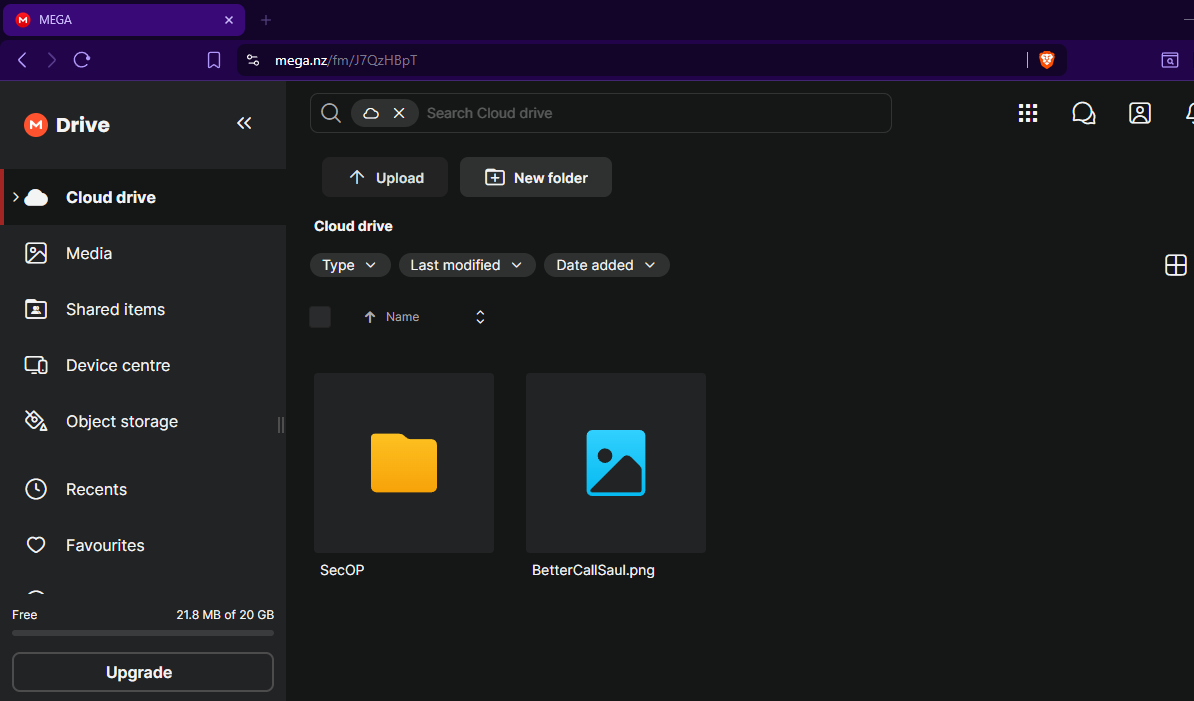The height and width of the screenshot is (701, 1194).
Task: Reload the page in the browser
Action: pos(82,60)
